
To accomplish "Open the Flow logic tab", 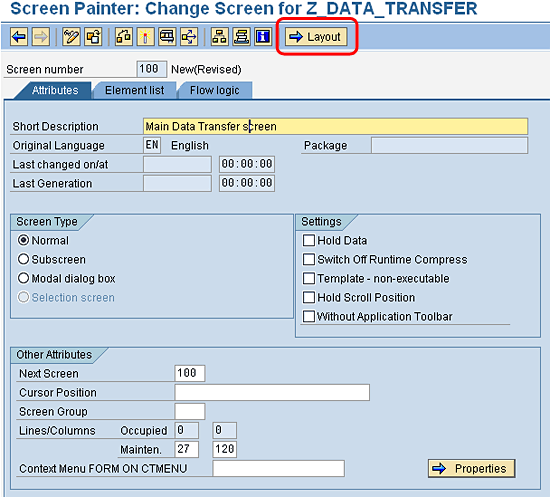I will tap(215, 90).
